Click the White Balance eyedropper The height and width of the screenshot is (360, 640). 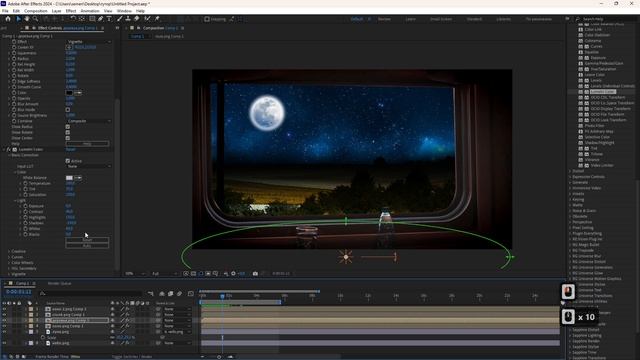tap(78, 178)
